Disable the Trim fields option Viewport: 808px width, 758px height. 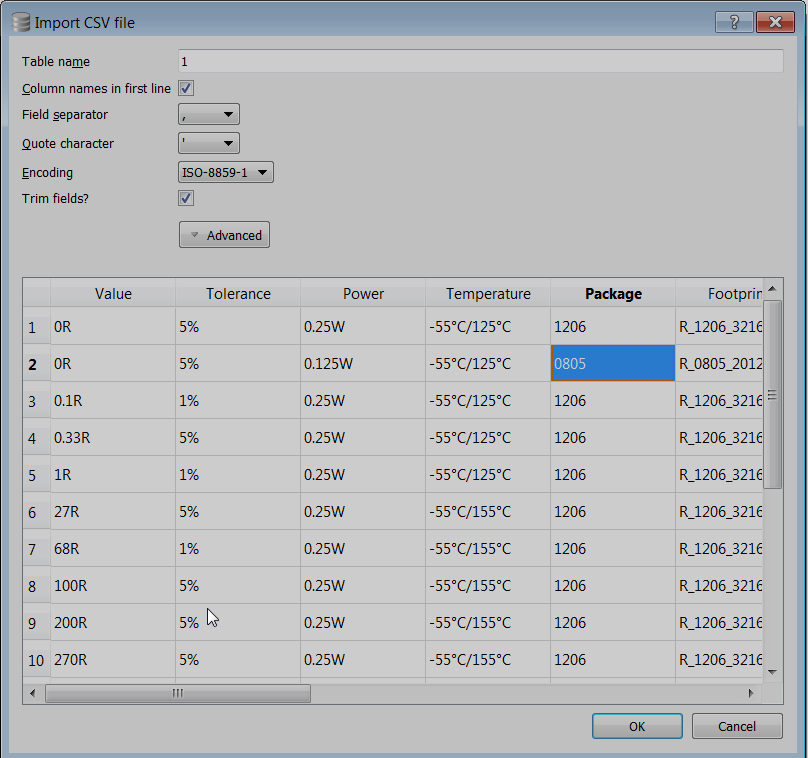(x=185, y=198)
